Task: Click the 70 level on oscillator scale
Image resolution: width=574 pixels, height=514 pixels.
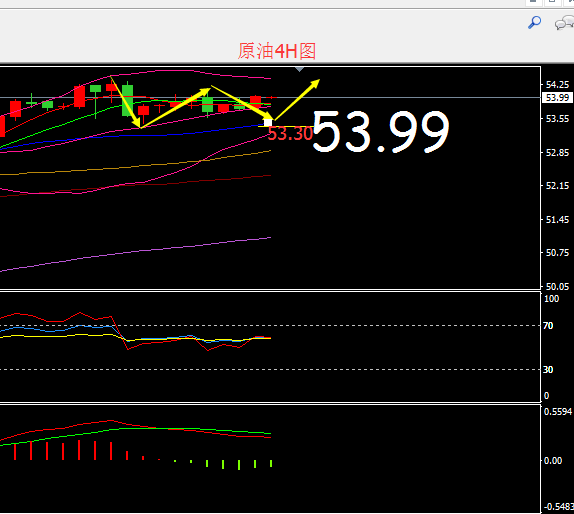Action: (x=548, y=326)
